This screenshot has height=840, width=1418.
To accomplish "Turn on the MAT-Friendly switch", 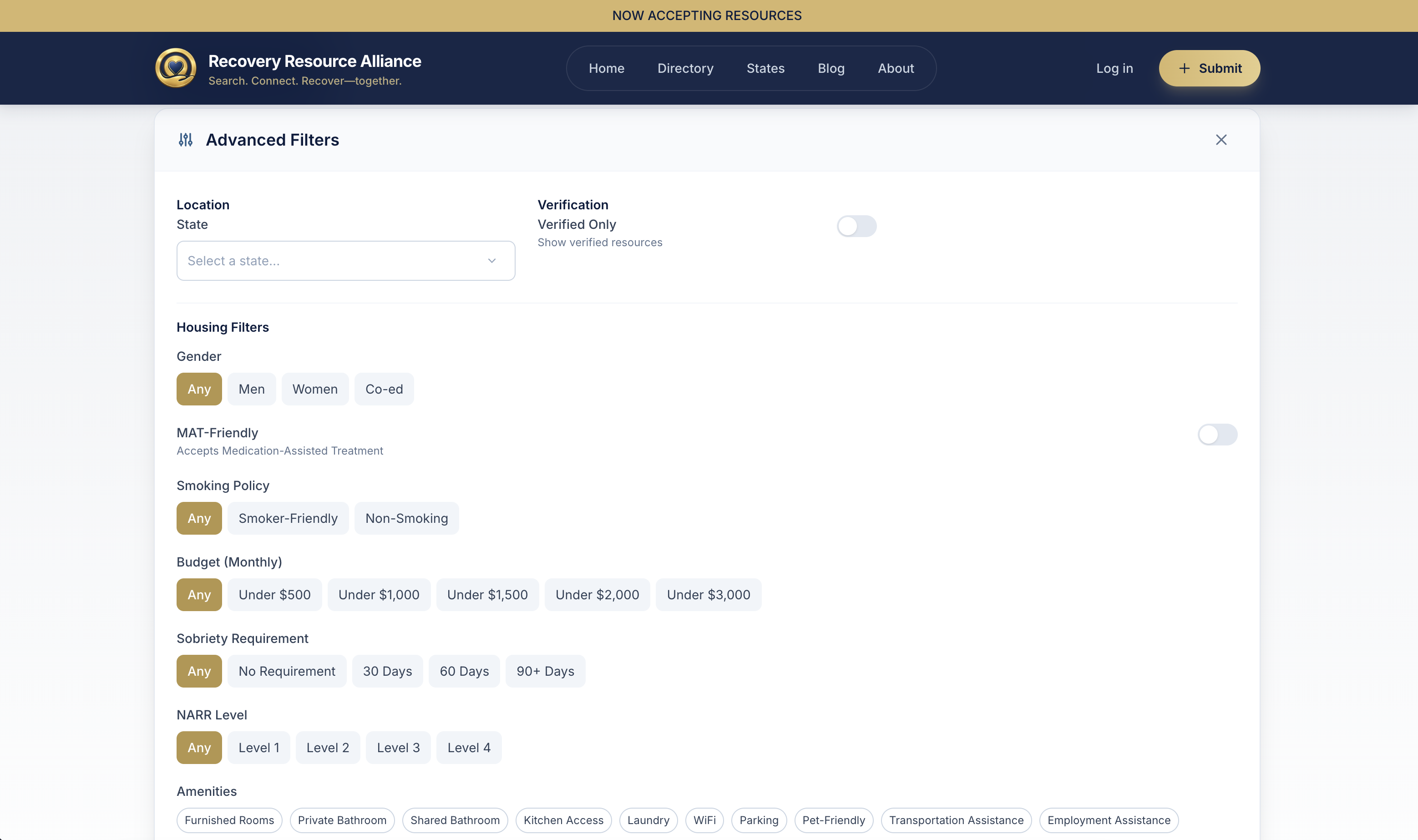I will click(x=1217, y=435).
